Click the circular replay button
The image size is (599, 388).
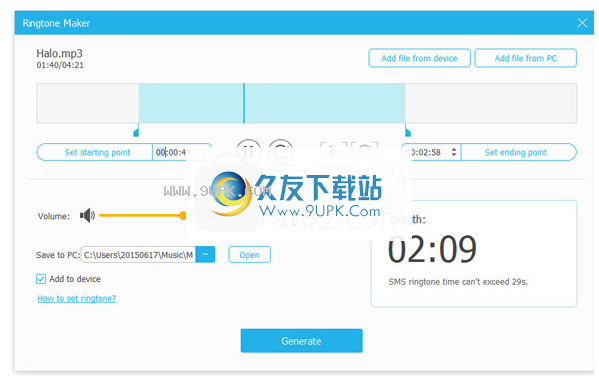(281, 151)
